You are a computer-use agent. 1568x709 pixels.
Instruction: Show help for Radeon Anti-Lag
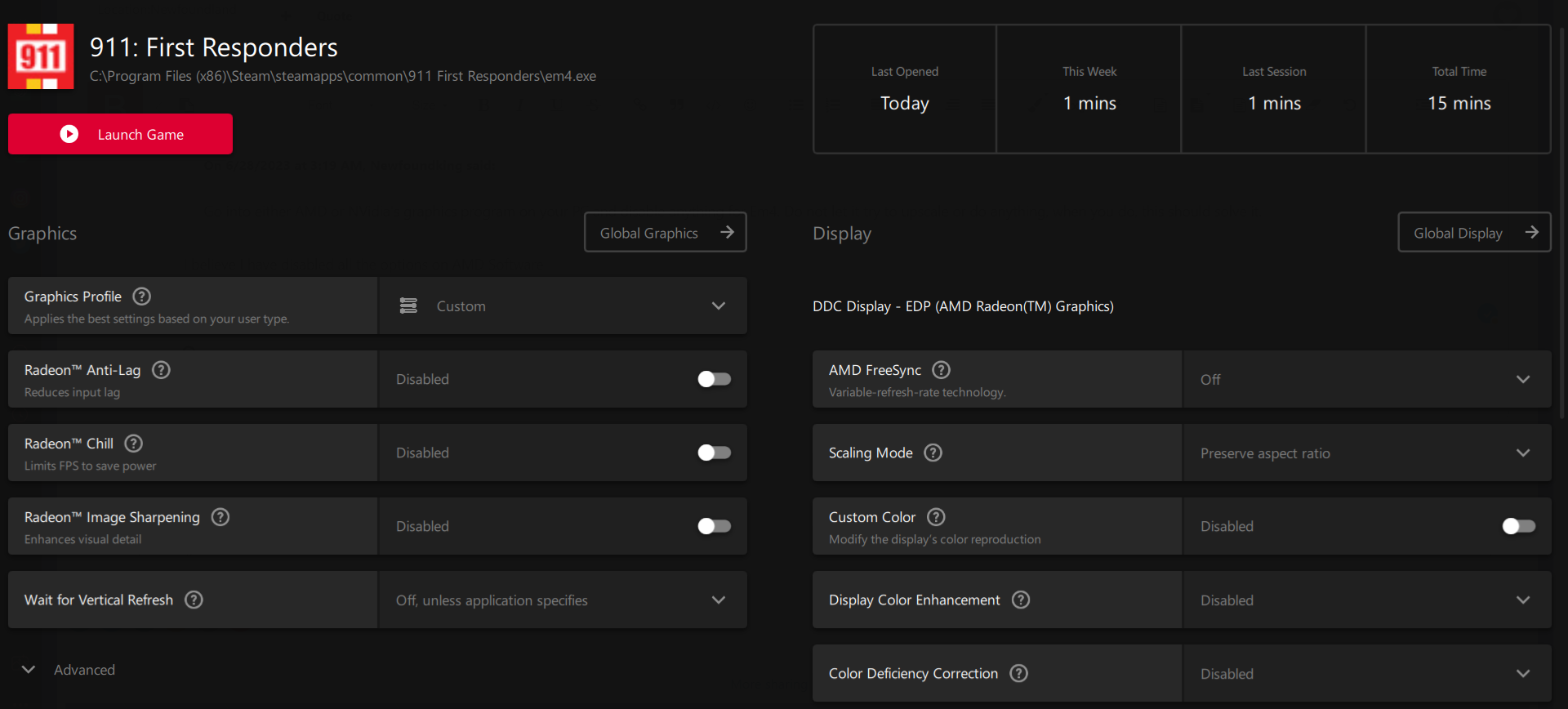click(162, 370)
